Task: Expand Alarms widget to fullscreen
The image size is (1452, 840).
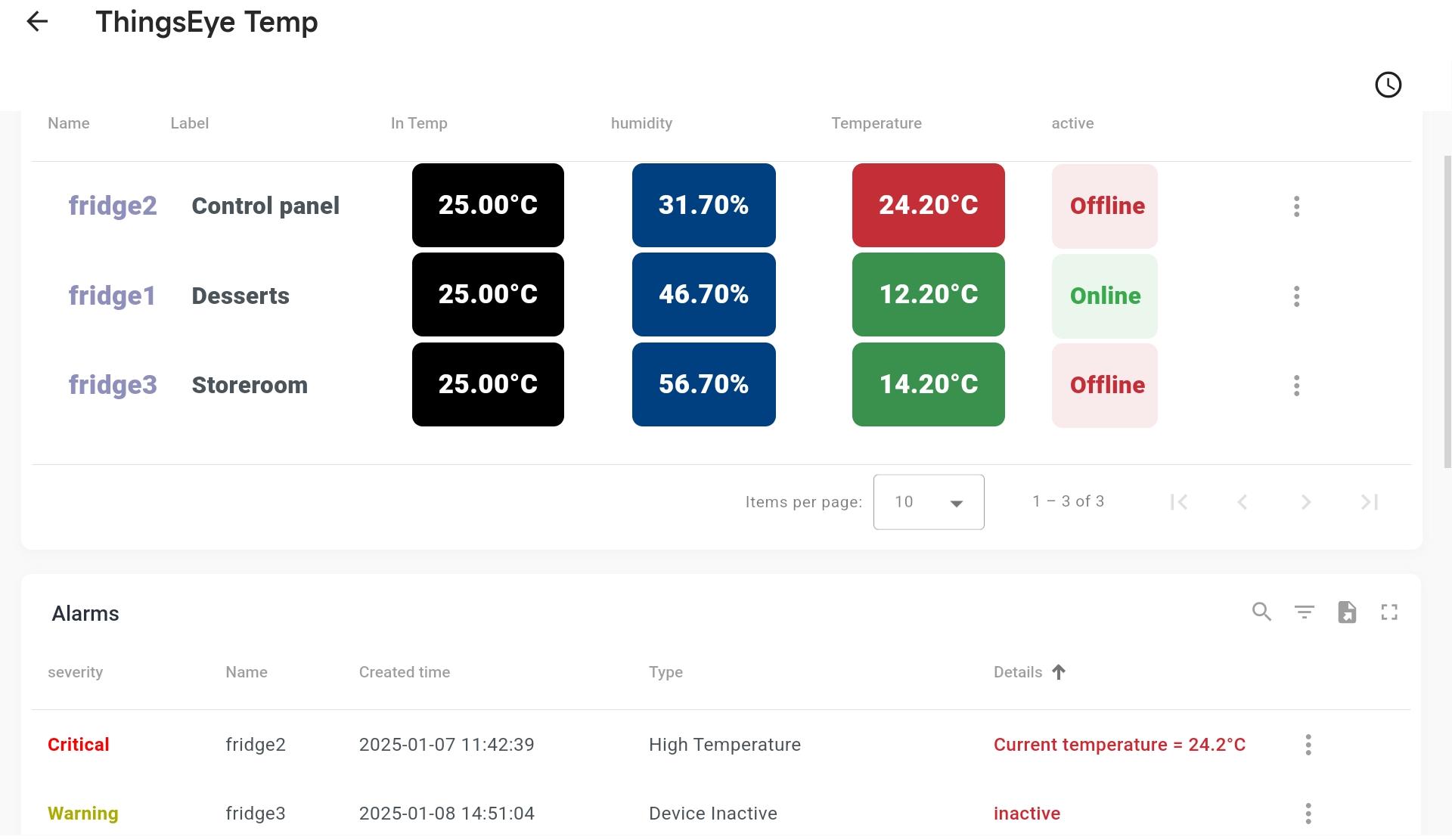Action: point(1389,612)
